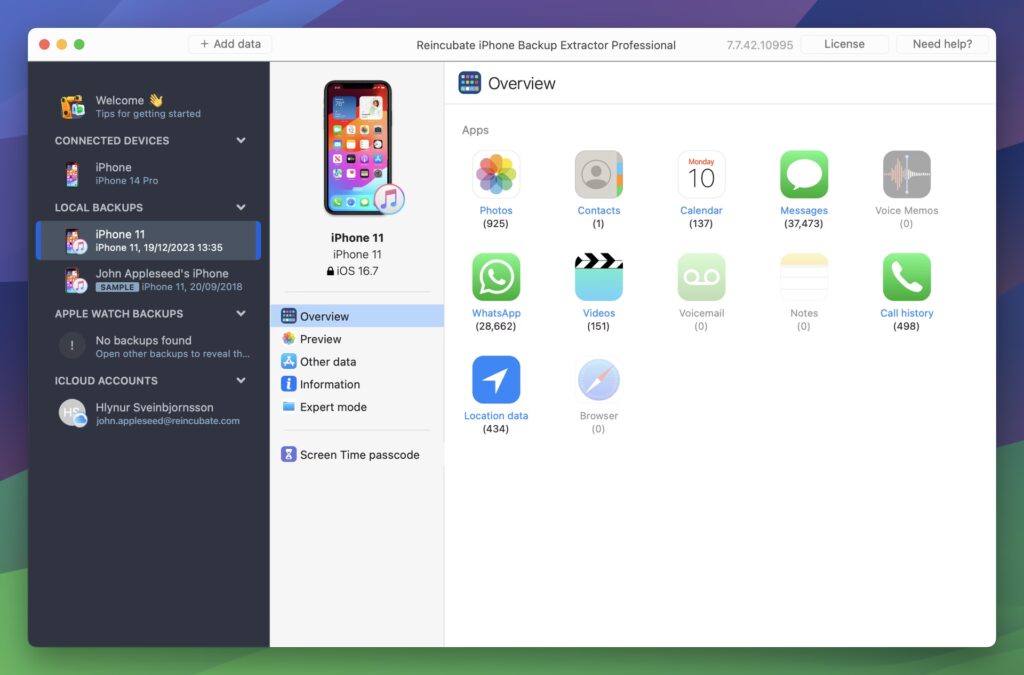Open the Expert mode tab

pos(332,407)
